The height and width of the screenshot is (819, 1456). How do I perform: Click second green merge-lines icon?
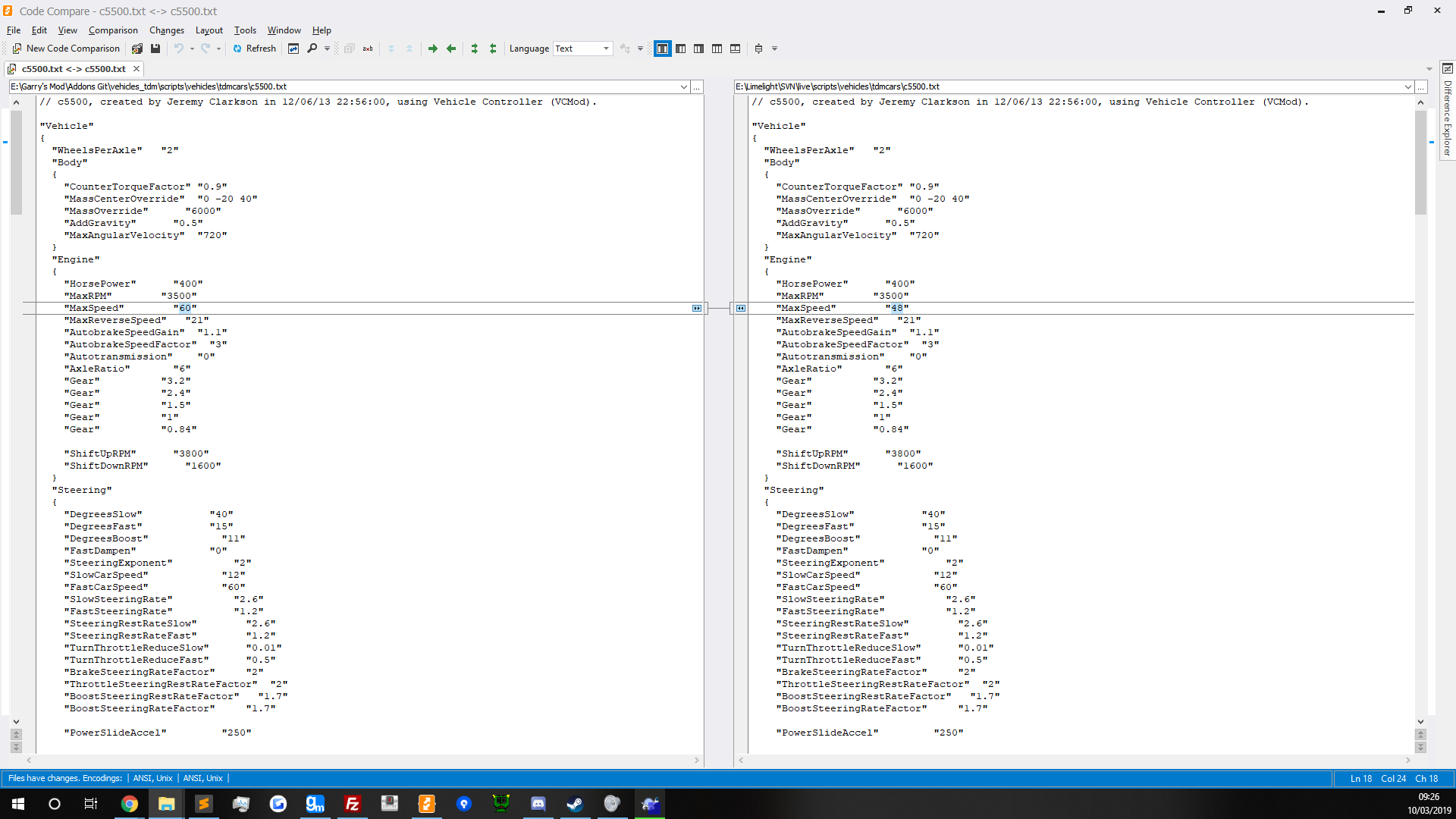[x=493, y=49]
